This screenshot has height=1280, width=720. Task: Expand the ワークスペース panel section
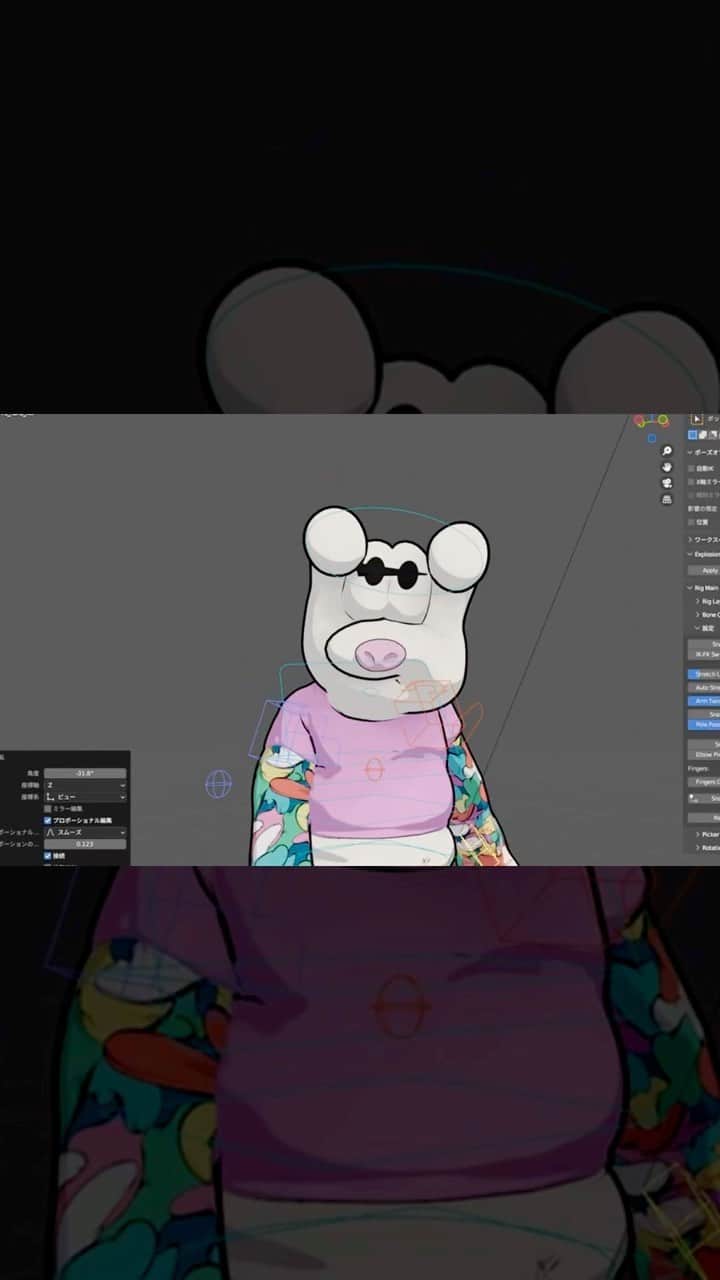(703, 540)
